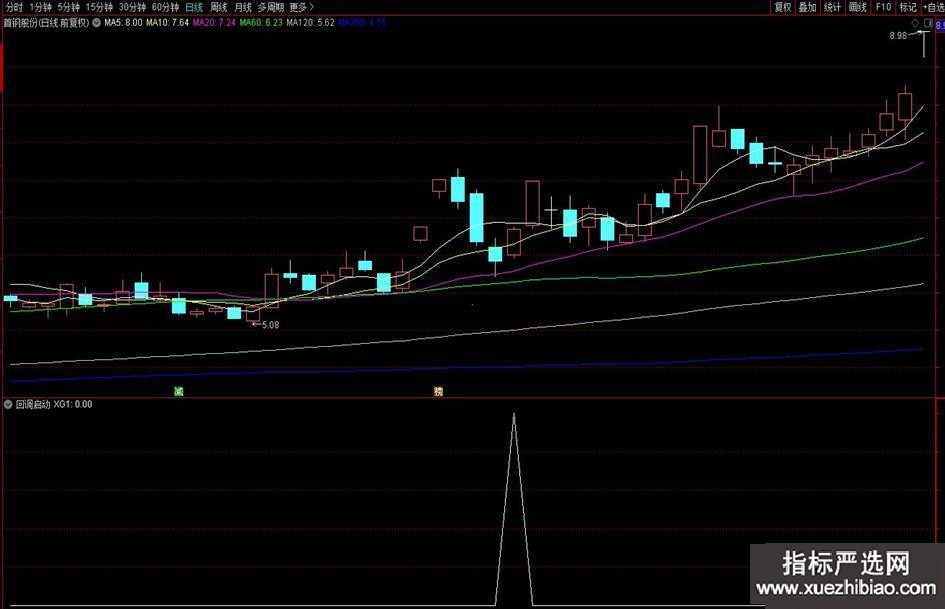Viewport: 945px width, 609px height.
Task: Select the 5分钟 period tab
Action: pyautogui.click(x=69, y=7)
